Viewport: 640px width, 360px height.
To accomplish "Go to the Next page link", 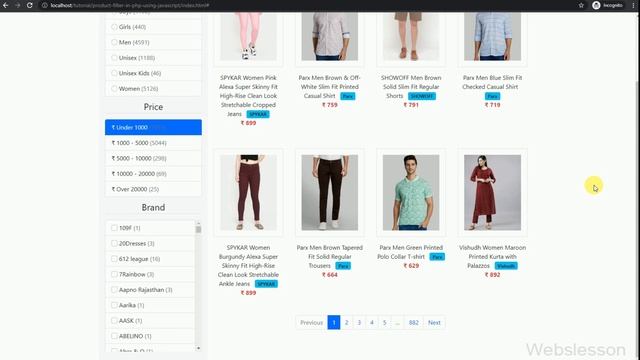I will (x=434, y=323).
